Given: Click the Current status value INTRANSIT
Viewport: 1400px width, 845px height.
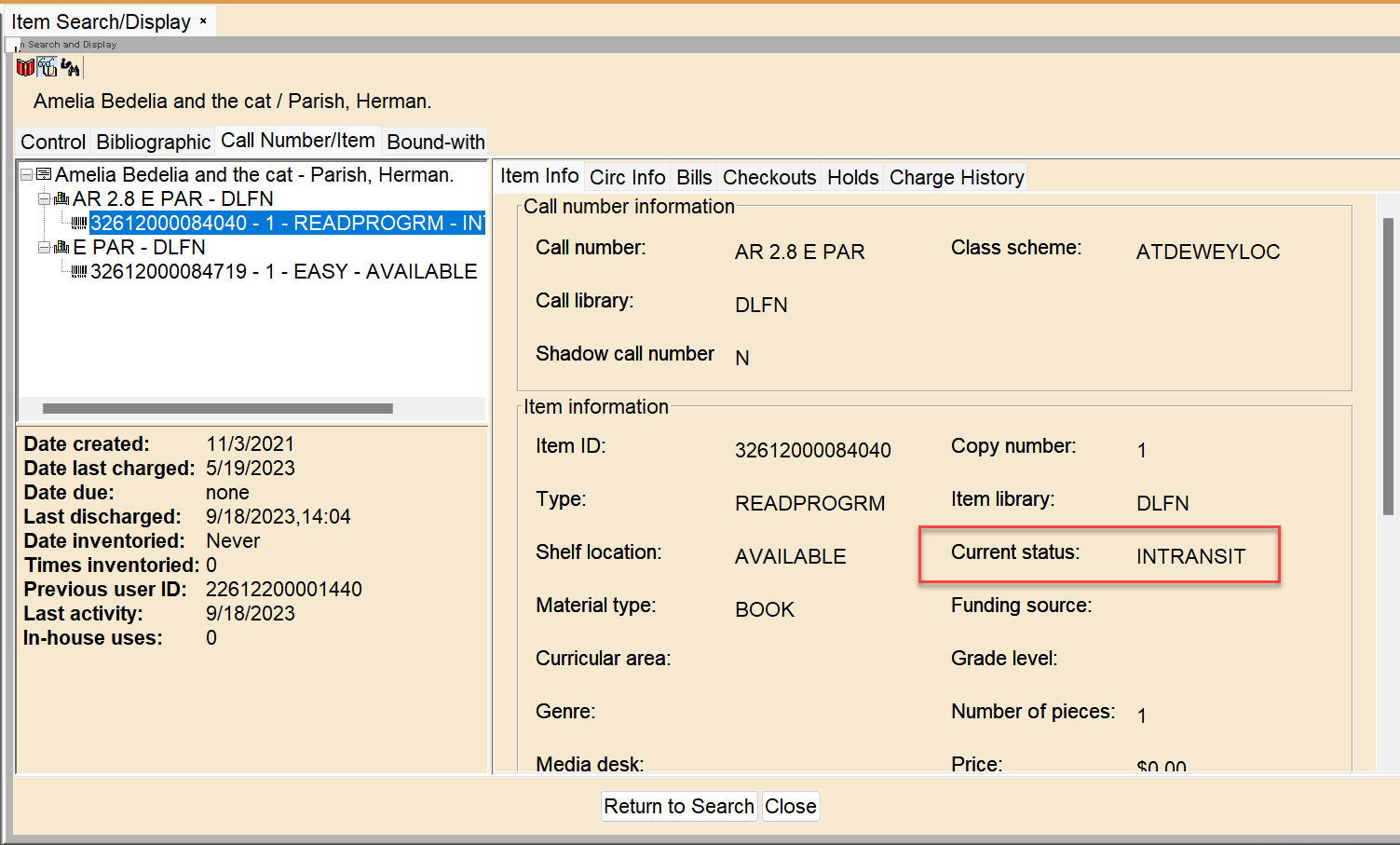Looking at the screenshot, I should [x=1191, y=556].
